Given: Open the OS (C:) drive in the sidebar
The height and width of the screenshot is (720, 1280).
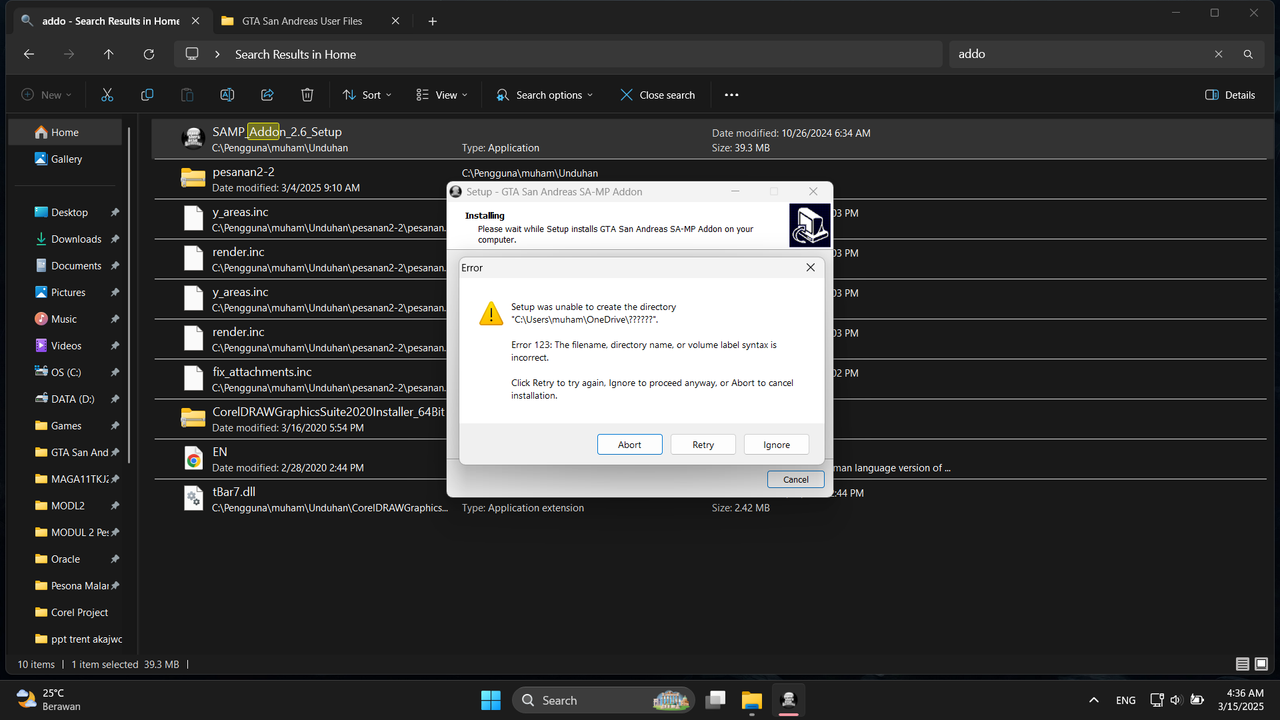Looking at the screenshot, I should point(65,372).
